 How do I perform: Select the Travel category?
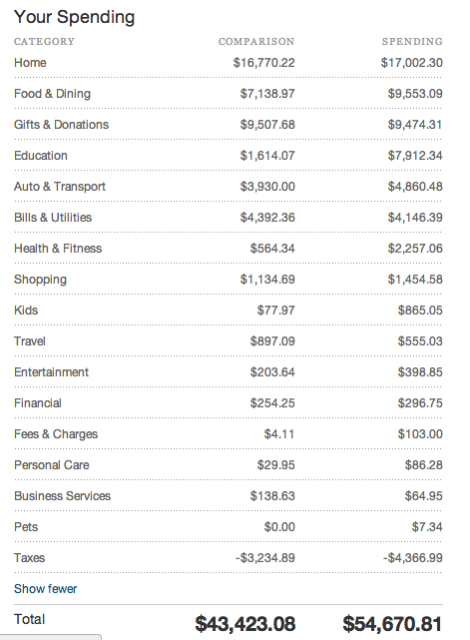tap(30, 341)
